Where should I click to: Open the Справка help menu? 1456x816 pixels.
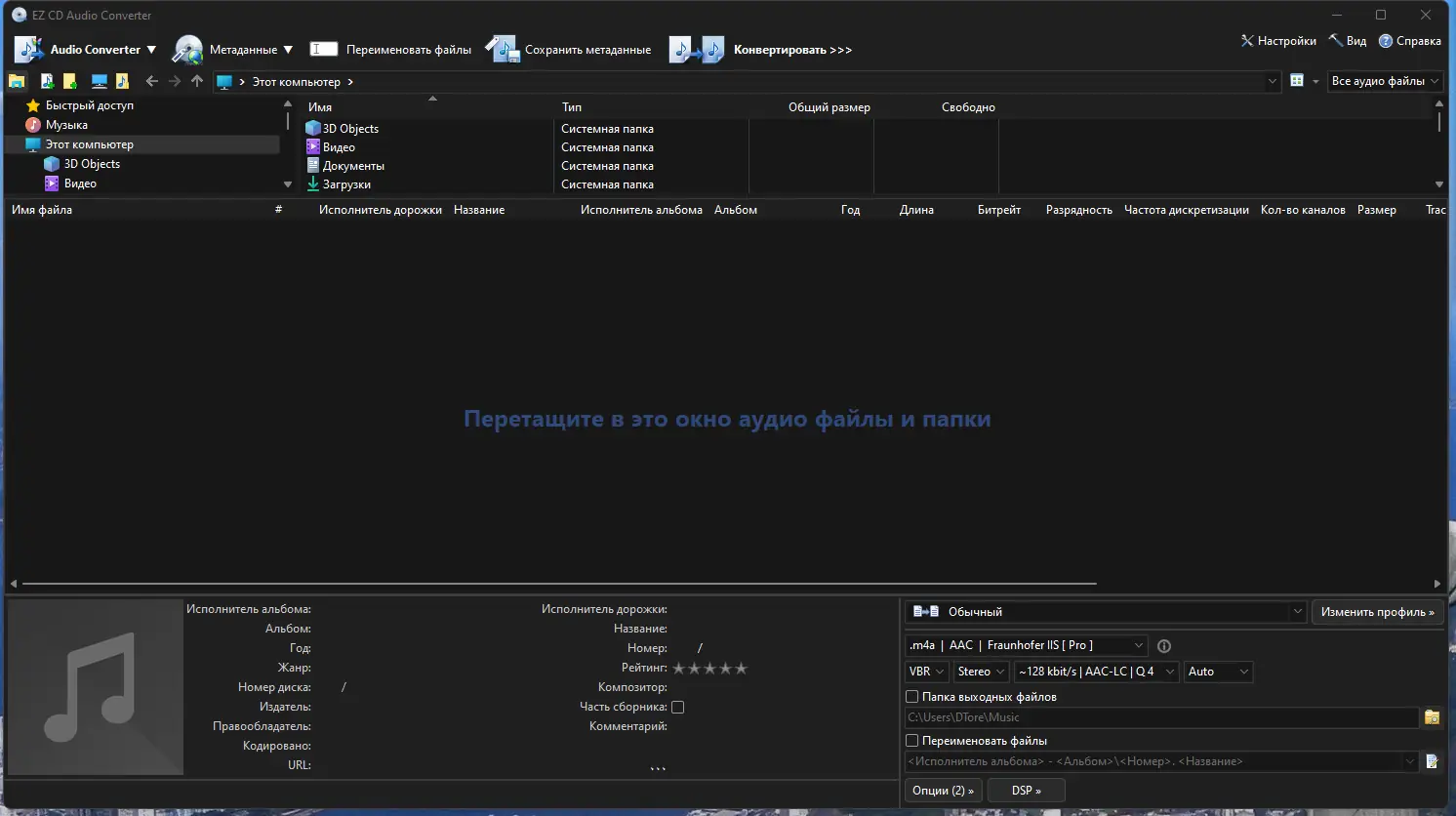pos(1409,41)
